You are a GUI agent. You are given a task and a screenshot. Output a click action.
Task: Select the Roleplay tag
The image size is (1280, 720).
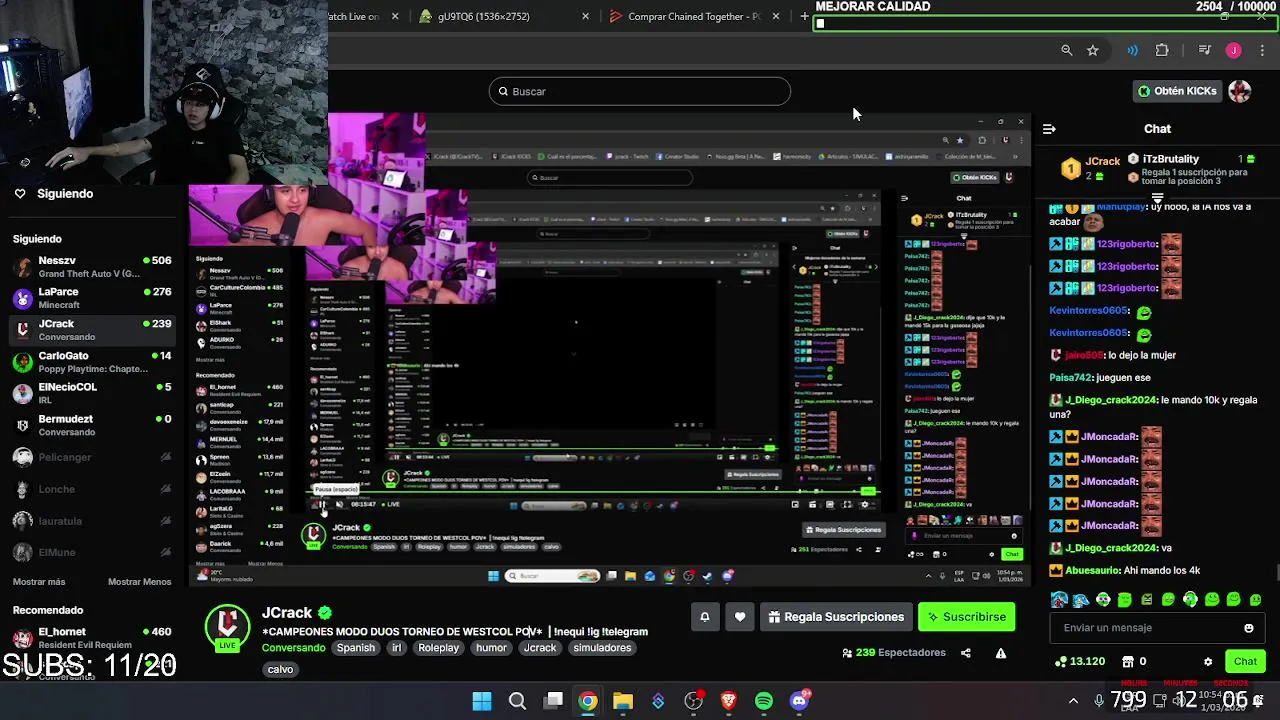click(x=438, y=648)
